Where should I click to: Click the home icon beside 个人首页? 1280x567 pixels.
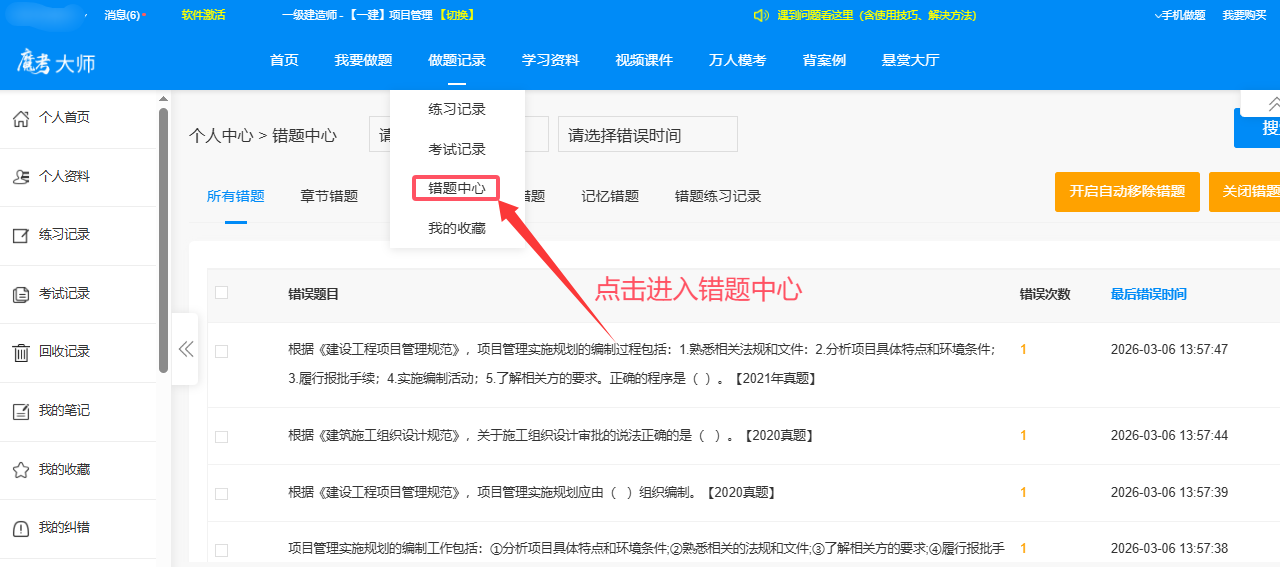[20, 119]
